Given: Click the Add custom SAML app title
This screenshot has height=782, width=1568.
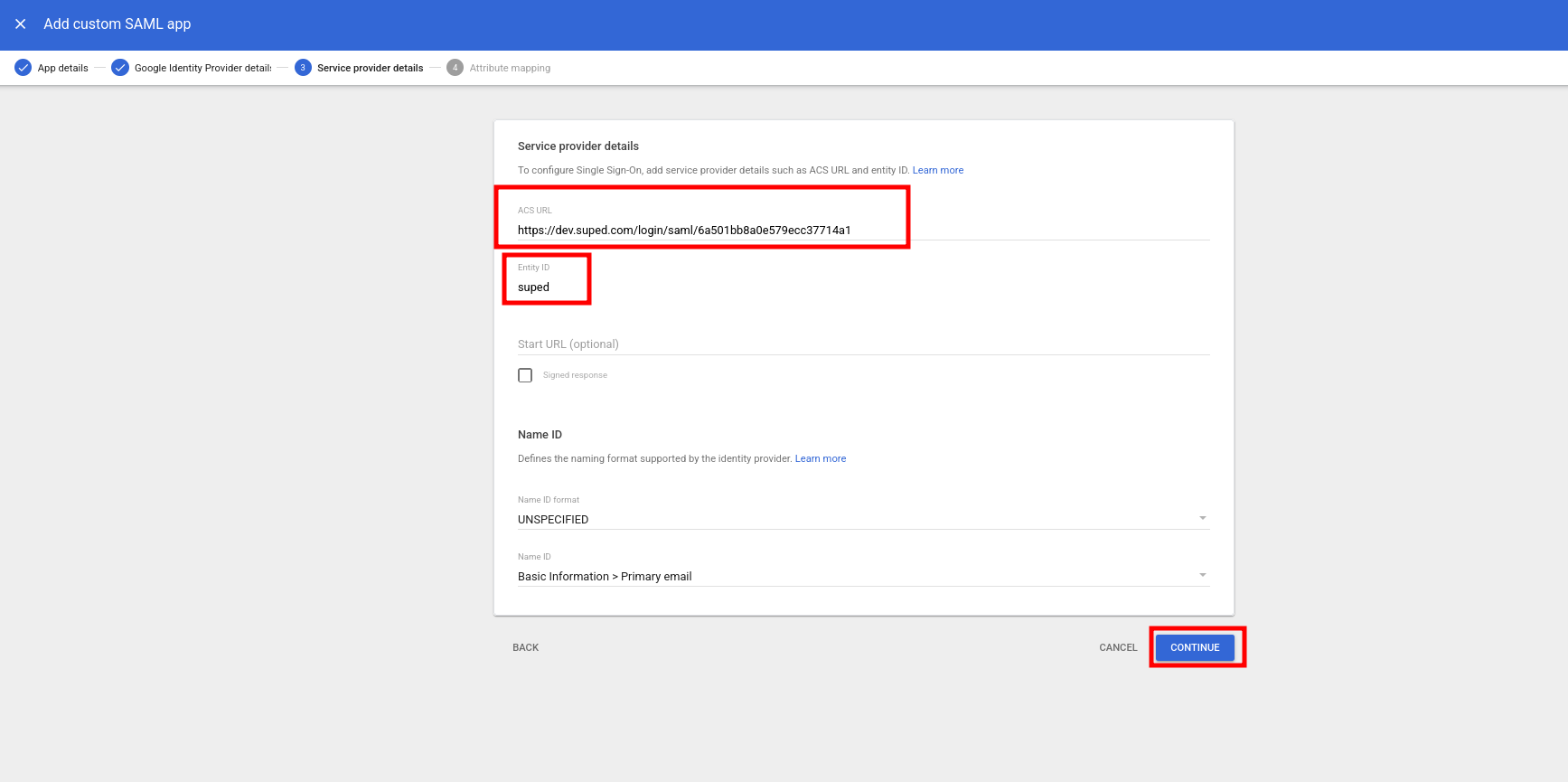Looking at the screenshot, I should click(x=117, y=24).
